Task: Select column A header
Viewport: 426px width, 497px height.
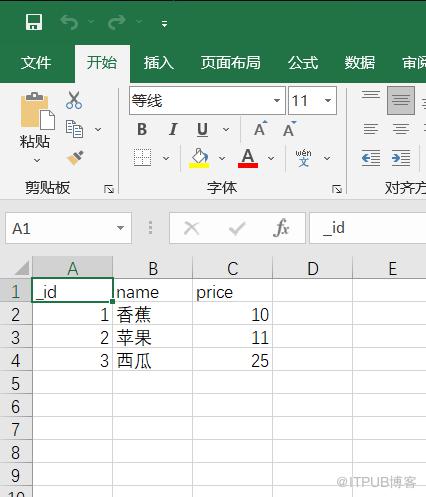Action: click(x=73, y=268)
